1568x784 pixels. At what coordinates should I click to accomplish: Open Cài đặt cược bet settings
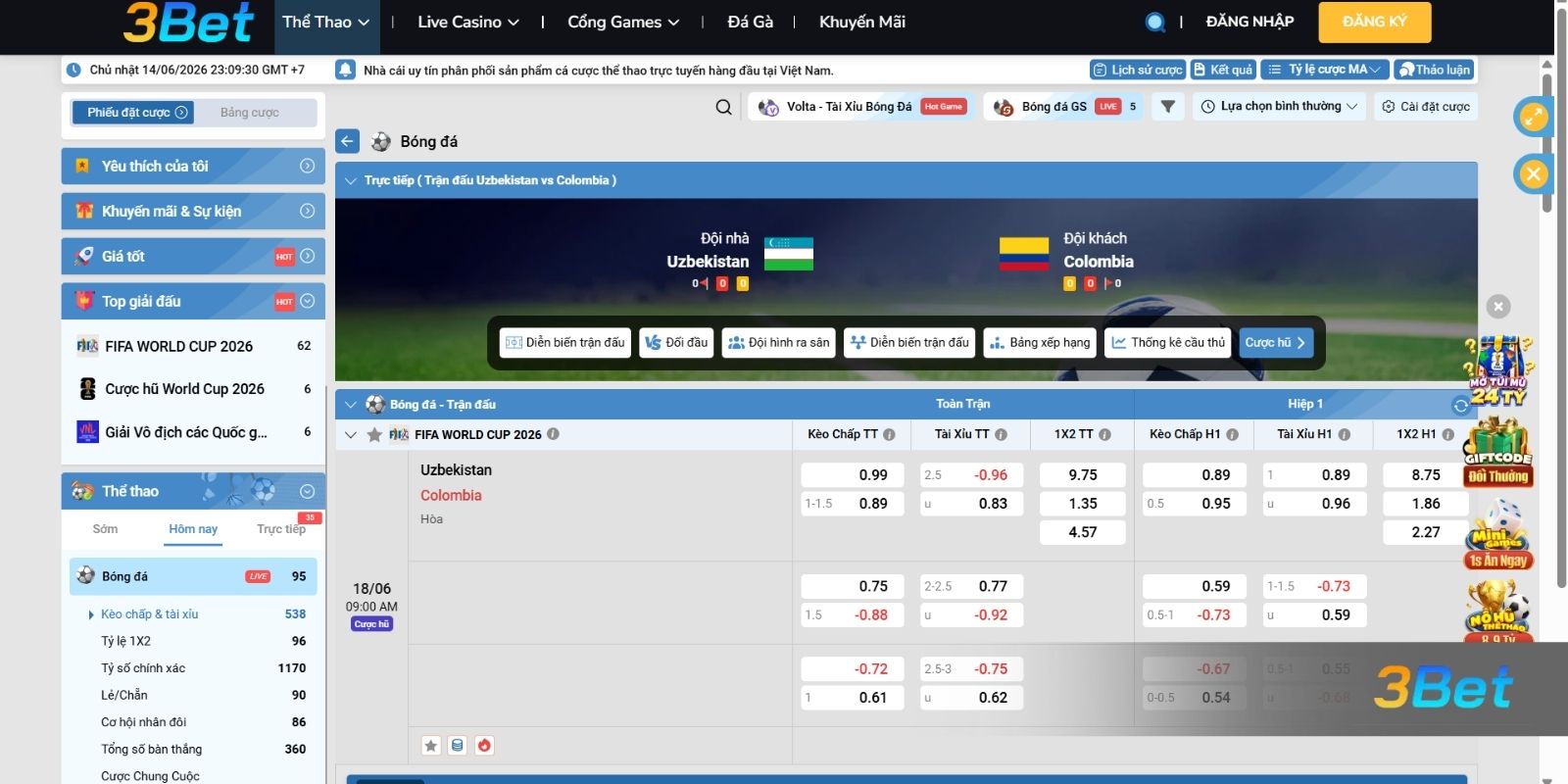tap(1426, 107)
